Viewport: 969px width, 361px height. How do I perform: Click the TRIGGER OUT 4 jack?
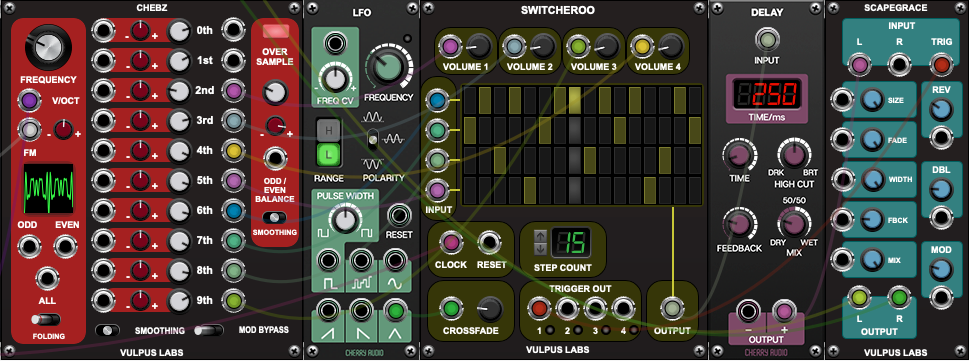[x=624, y=308]
